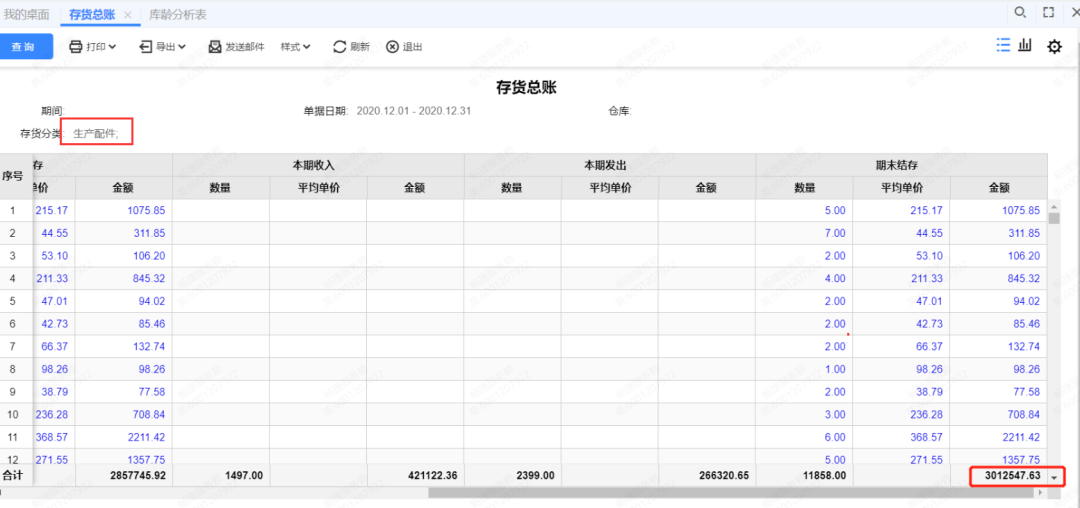Open the settings gear icon
Screen dimensions: 1080x508
click(x=1054, y=46)
